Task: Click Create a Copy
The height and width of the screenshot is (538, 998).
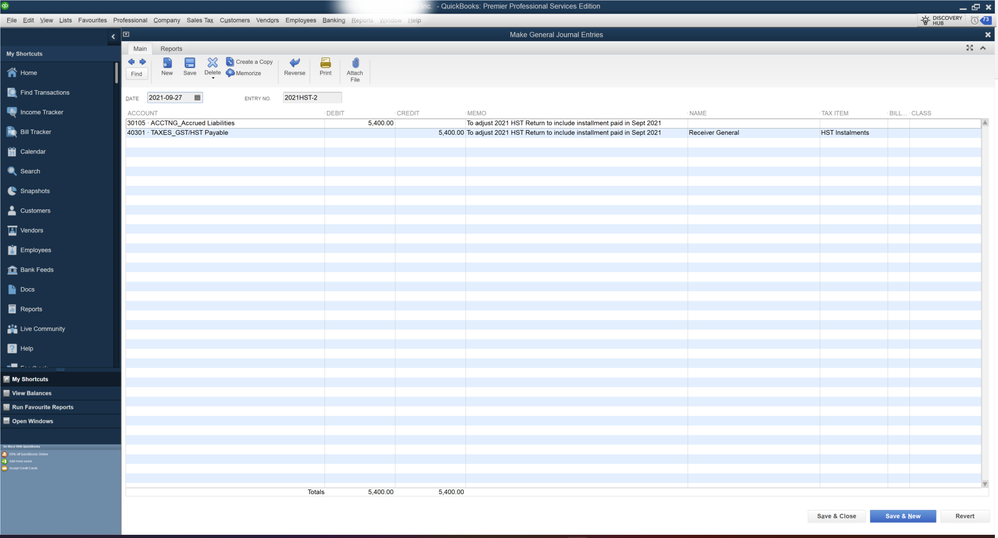Action: coord(250,62)
